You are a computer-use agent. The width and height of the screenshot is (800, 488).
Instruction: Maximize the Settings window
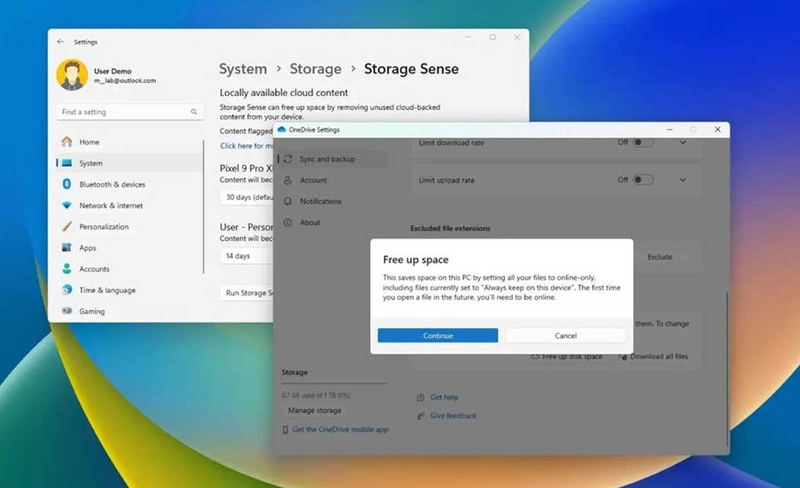point(492,37)
